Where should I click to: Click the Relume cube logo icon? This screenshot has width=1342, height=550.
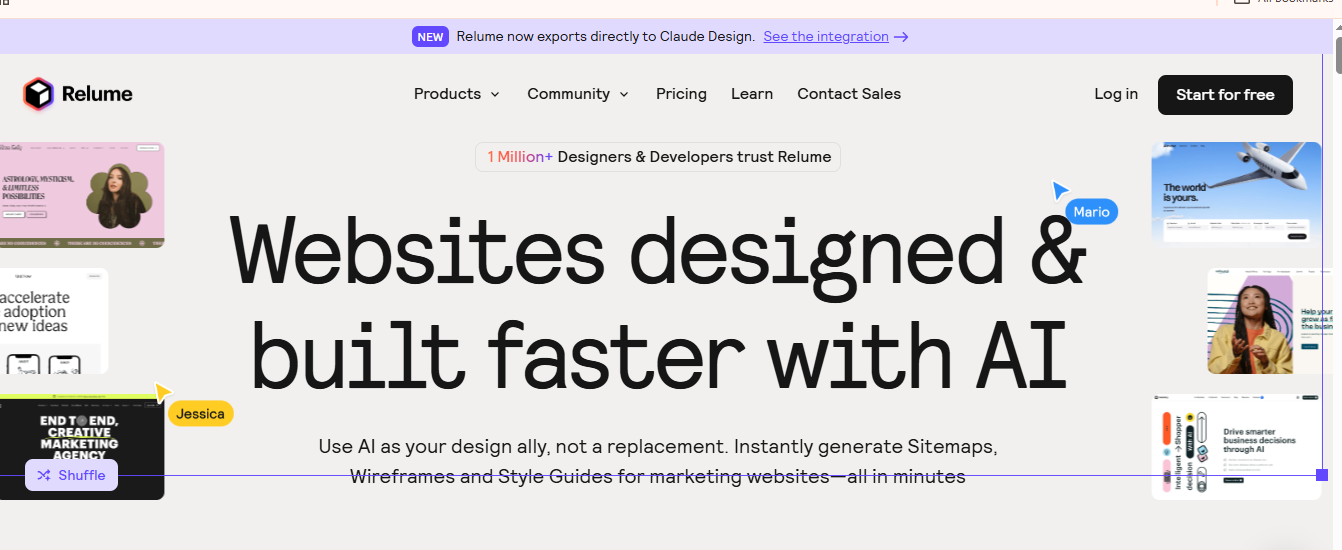click(38, 94)
